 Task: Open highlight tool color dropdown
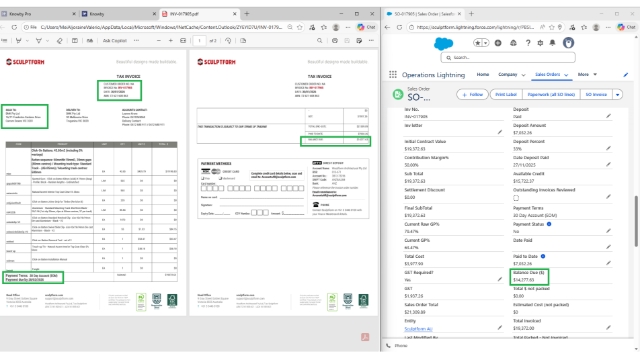coord(27,41)
